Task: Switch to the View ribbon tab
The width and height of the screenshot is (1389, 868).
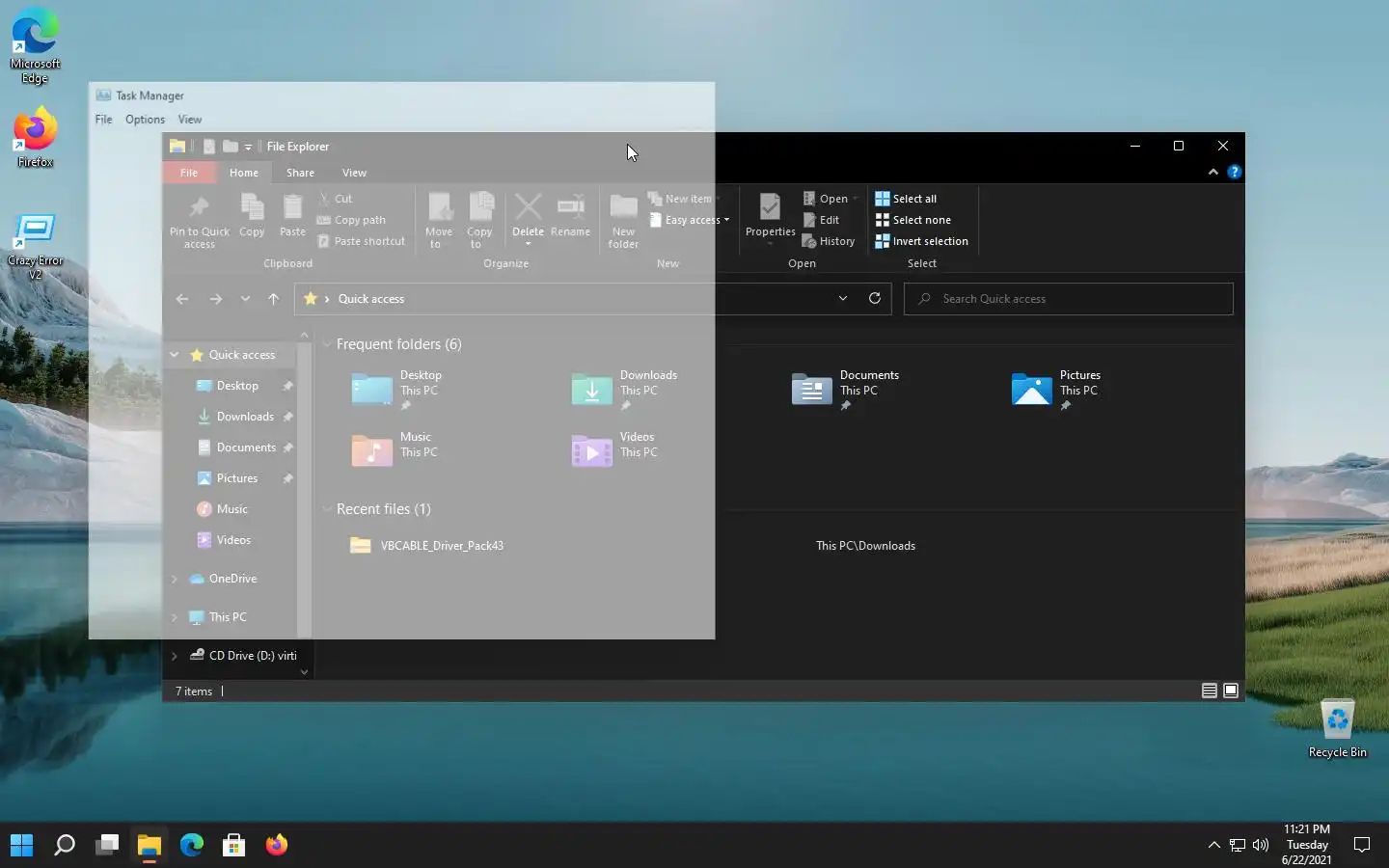Action: coord(354,173)
